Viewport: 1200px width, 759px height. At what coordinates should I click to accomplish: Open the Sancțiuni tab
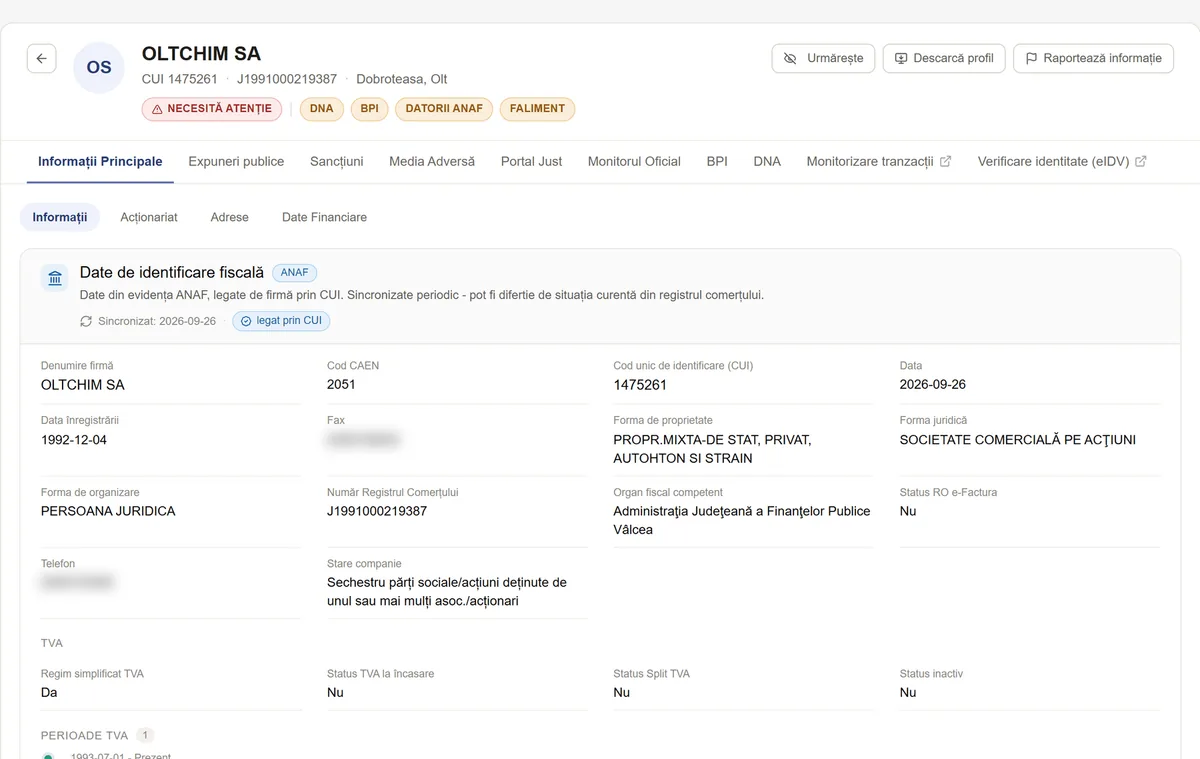point(337,161)
